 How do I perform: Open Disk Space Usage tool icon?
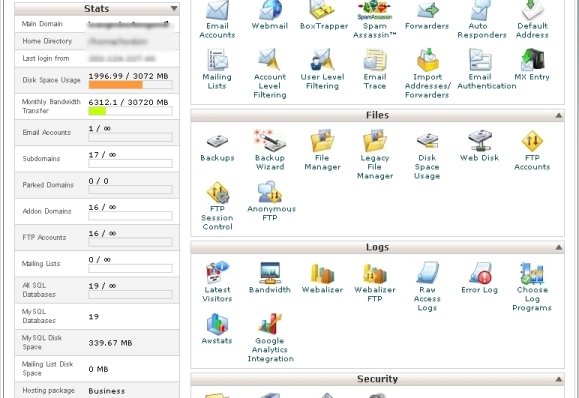point(427,155)
